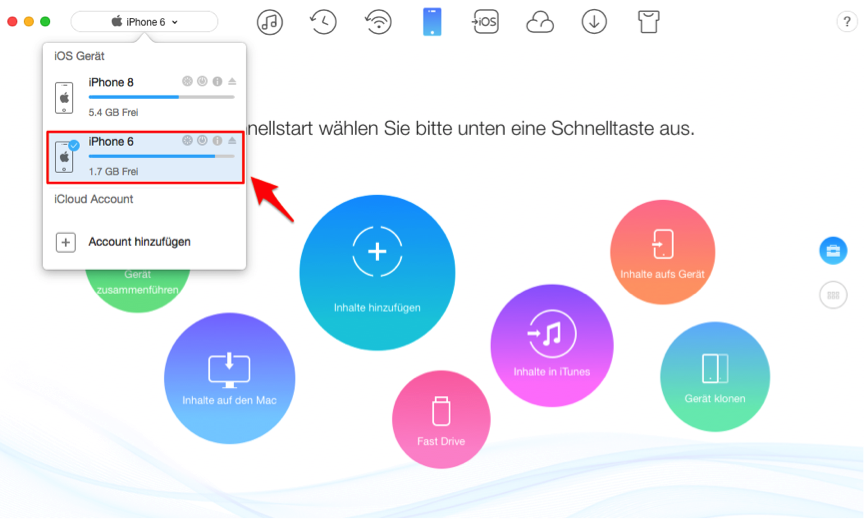
Task: Open the Device Manager phone icon
Action: pyautogui.click(x=432, y=22)
